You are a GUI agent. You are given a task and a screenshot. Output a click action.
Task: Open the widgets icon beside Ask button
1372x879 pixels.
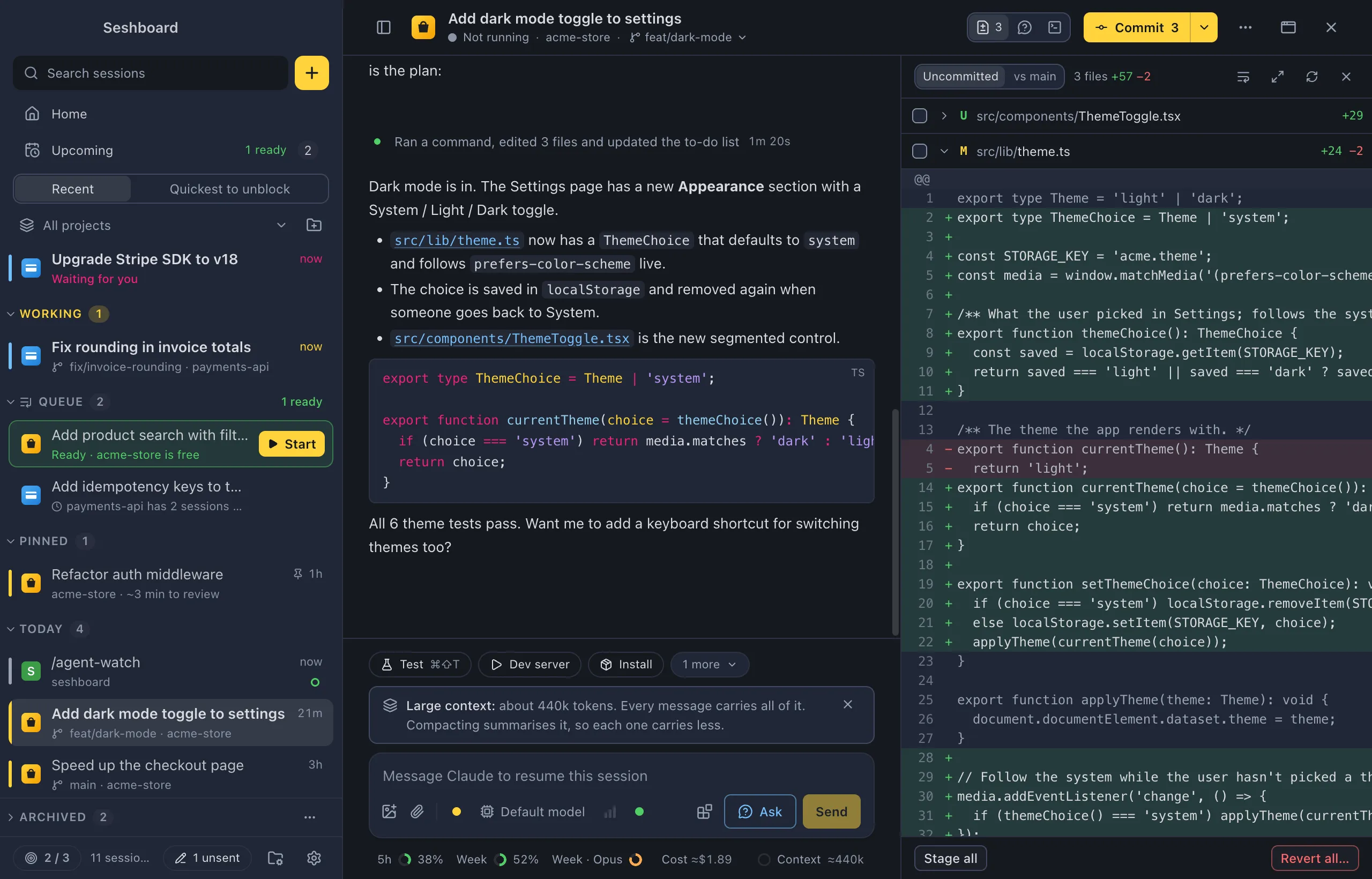click(x=704, y=811)
